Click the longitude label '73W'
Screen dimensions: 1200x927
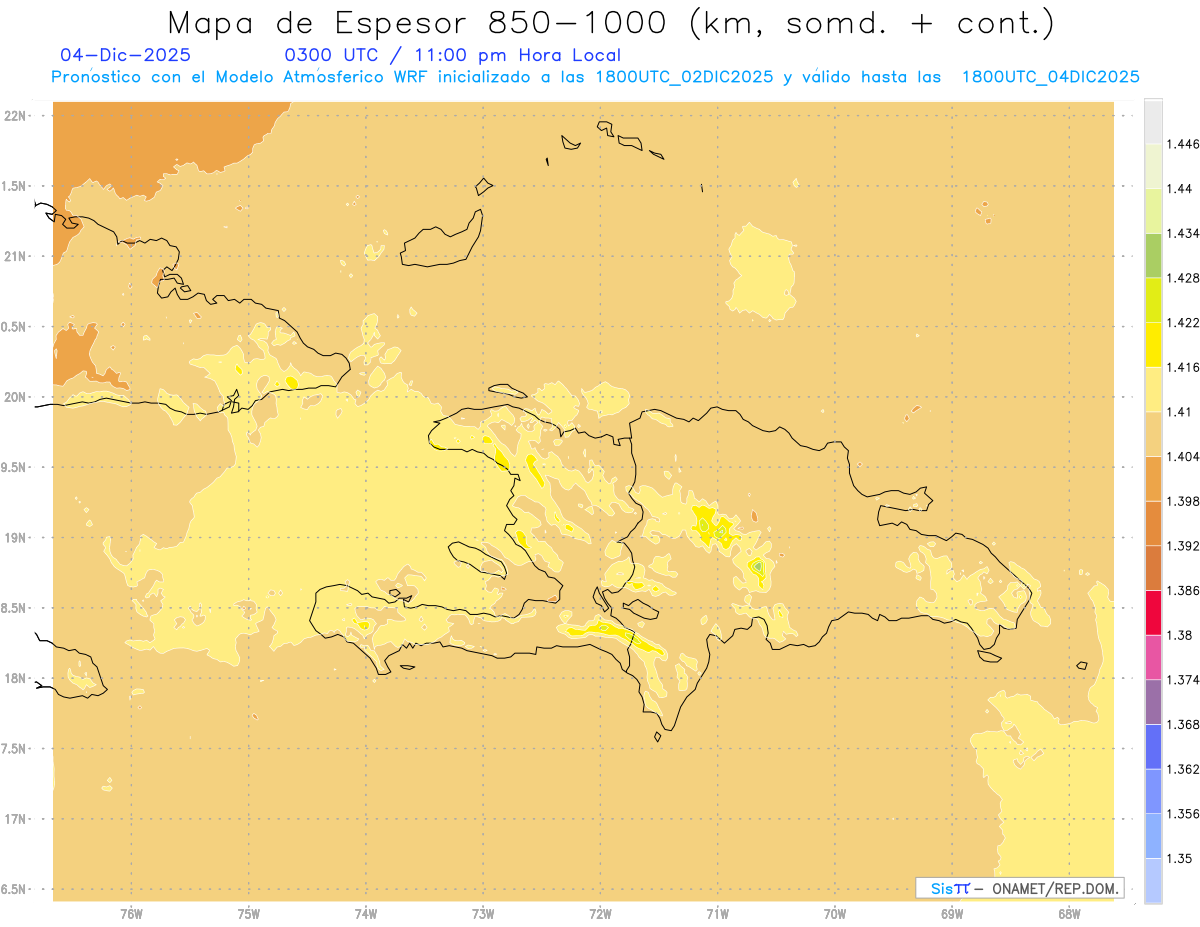tap(483, 914)
